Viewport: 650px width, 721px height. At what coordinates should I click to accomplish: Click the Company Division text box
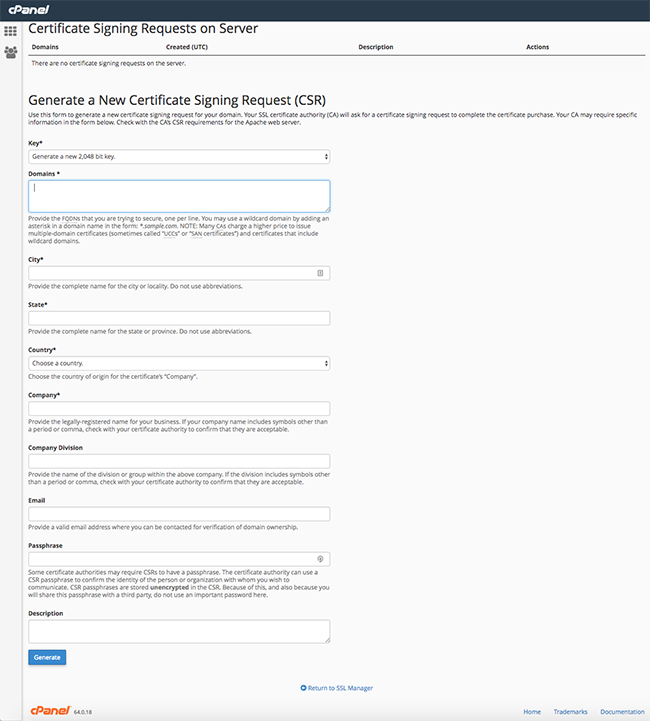tap(179, 461)
